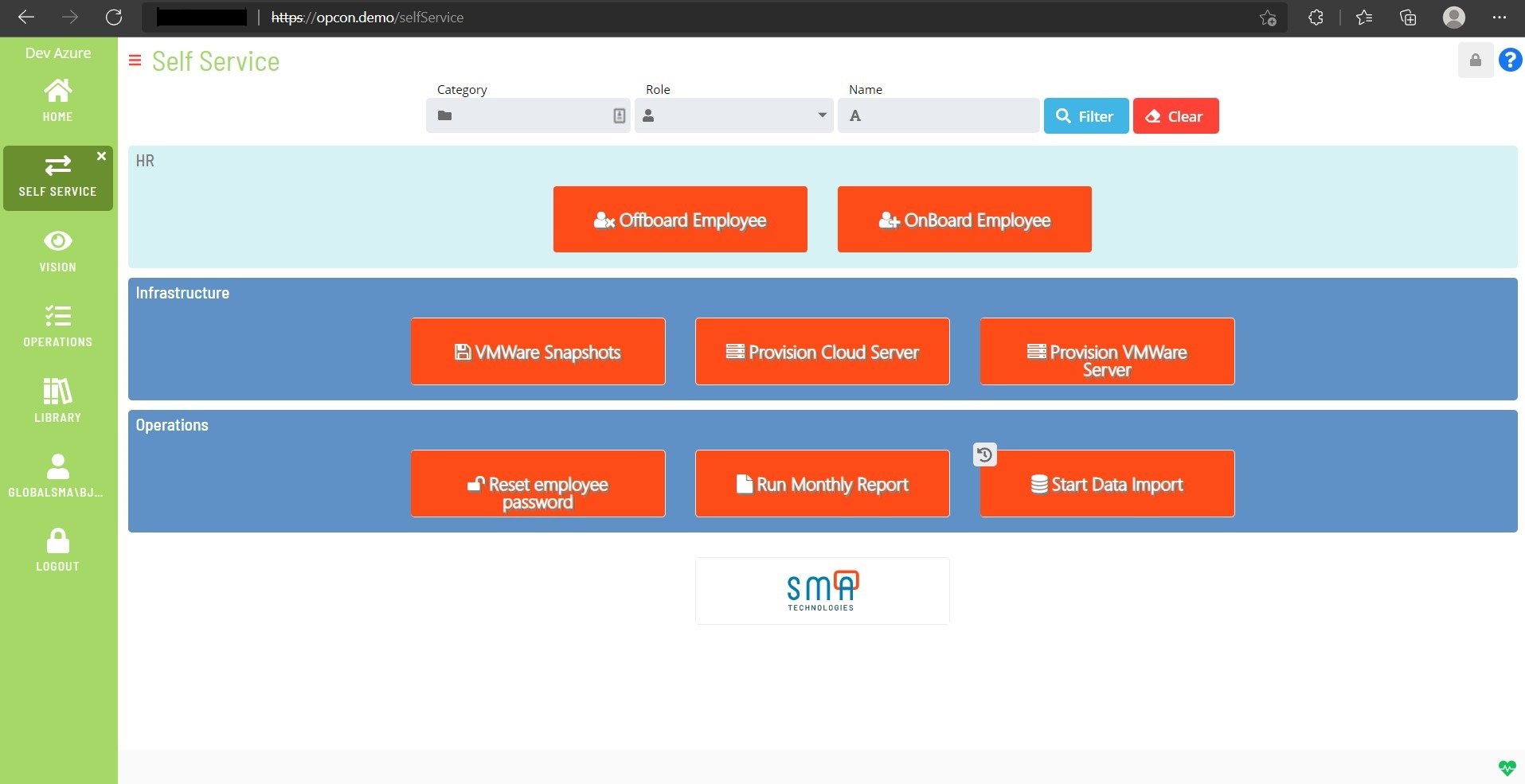Toggle the hamburger menu beside Self Service
Image resolution: width=1525 pixels, height=784 pixels.
(x=133, y=60)
